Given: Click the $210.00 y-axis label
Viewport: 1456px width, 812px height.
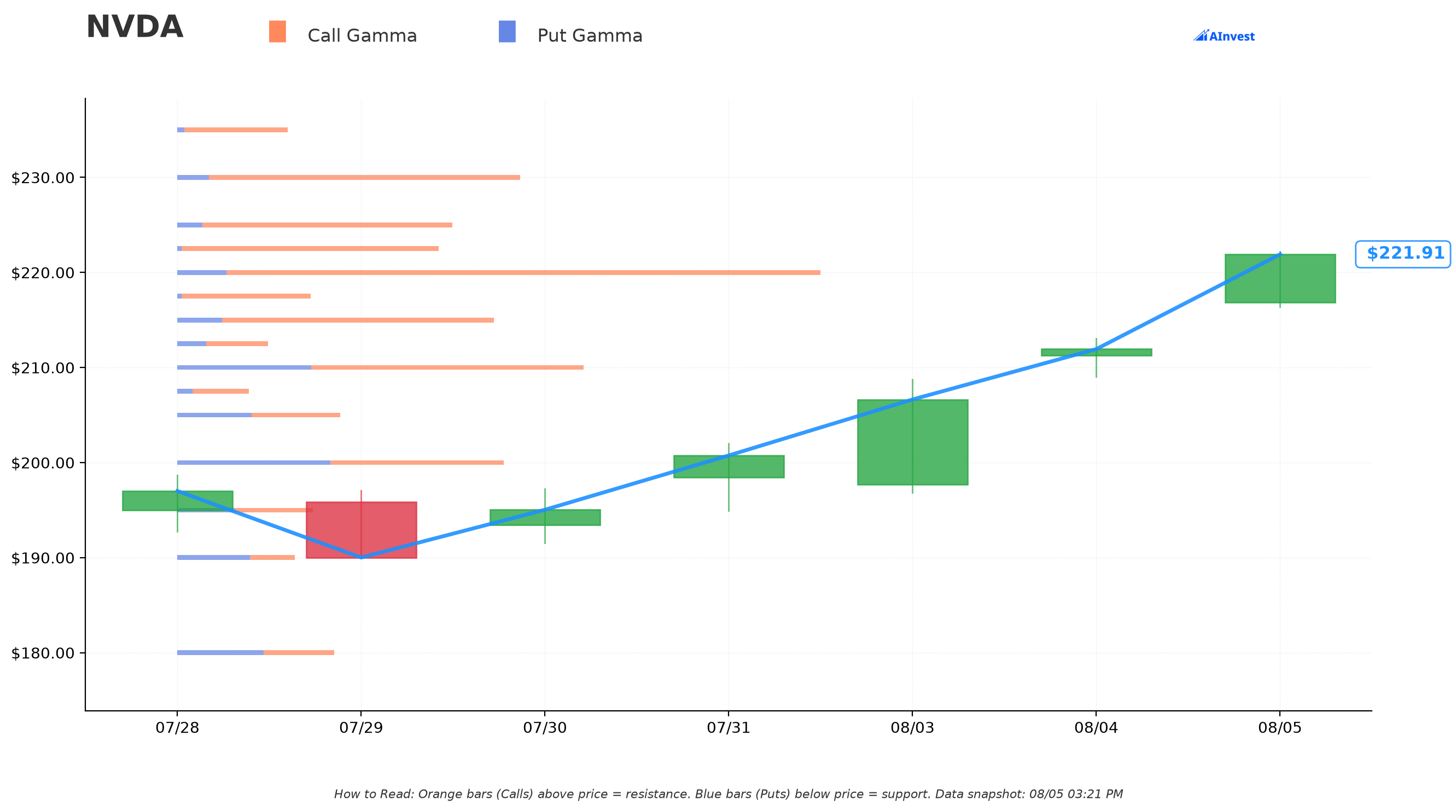Looking at the screenshot, I should 43,368.
